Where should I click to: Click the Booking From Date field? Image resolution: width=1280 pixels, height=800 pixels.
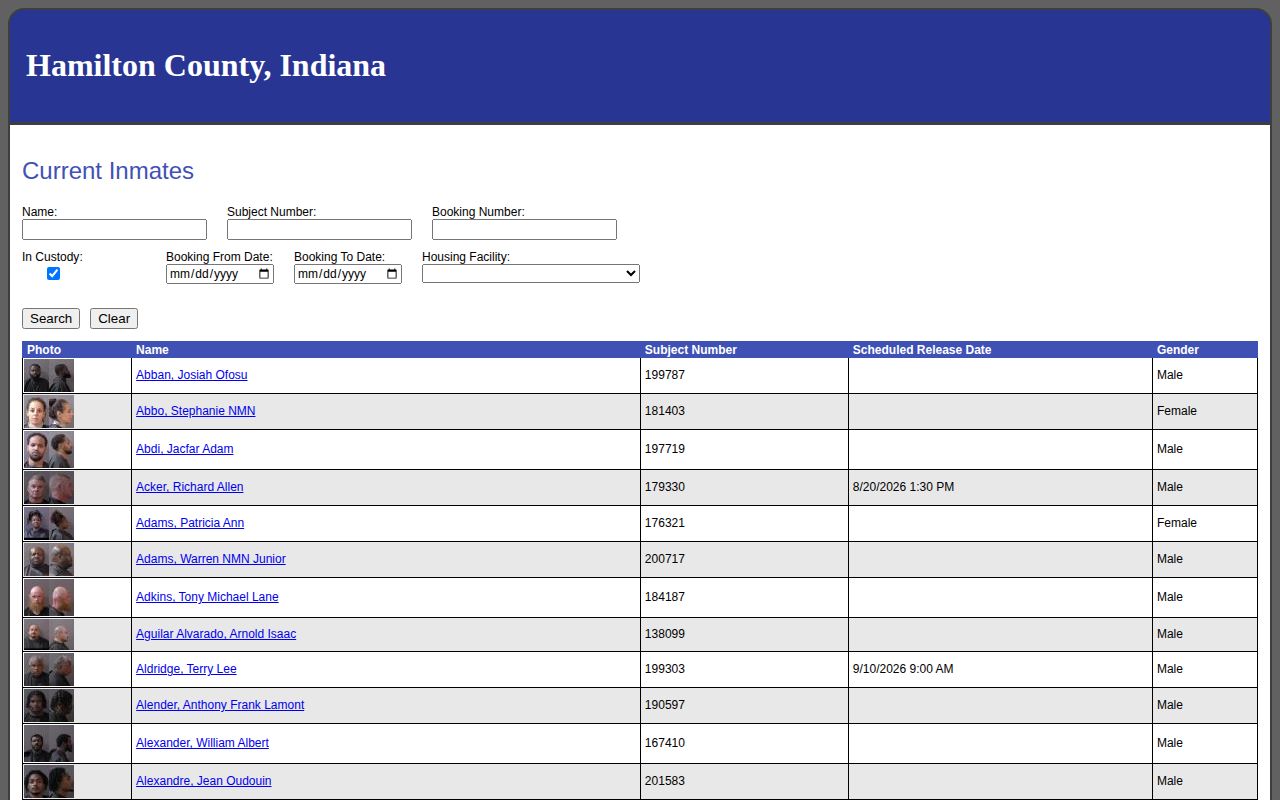pos(220,274)
